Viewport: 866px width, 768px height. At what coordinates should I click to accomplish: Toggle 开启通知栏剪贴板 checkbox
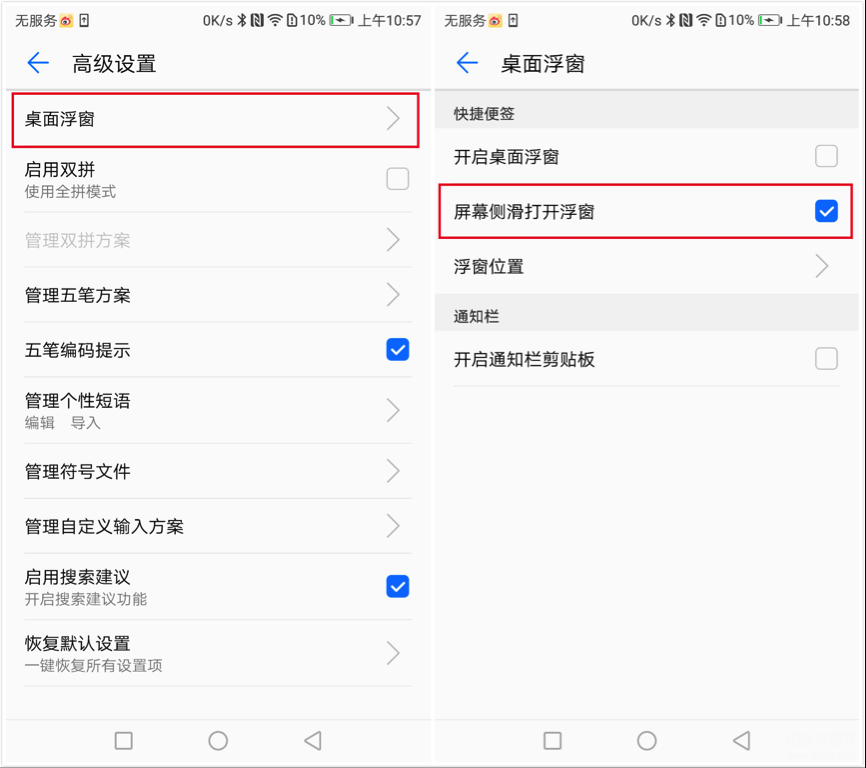(826, 359)
